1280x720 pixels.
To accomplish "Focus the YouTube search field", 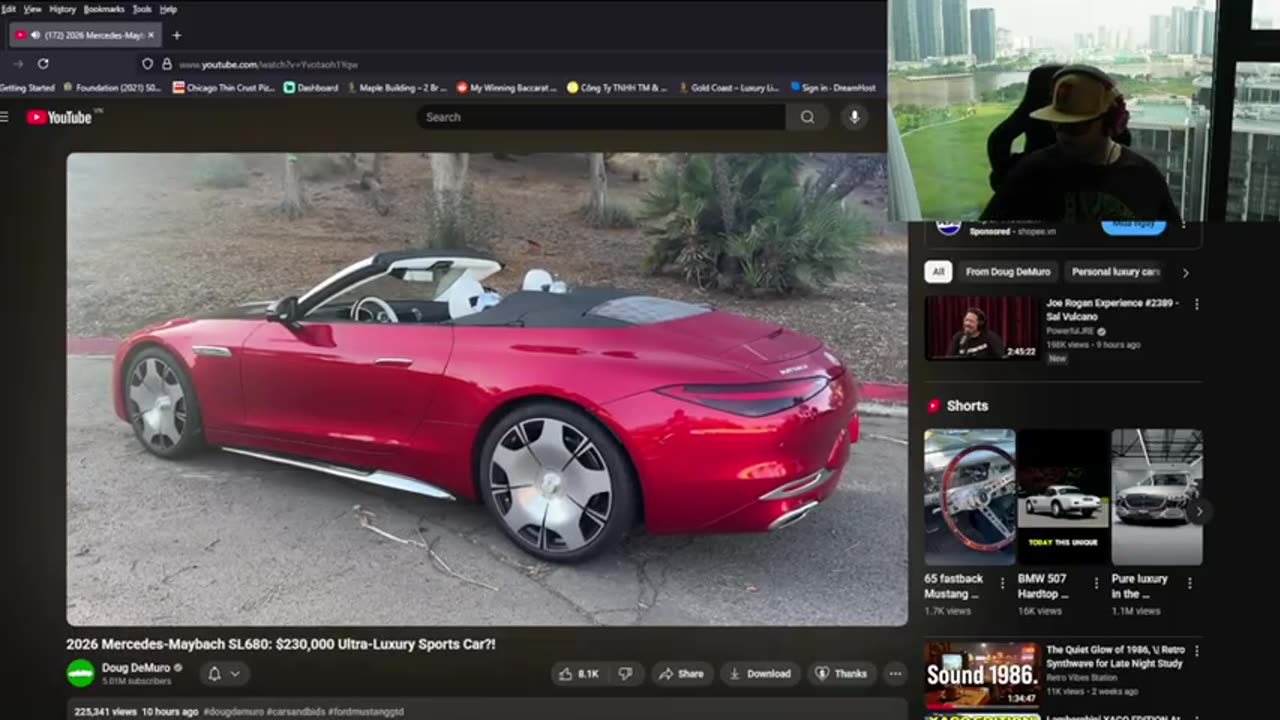I will click(x=601, y=117).
